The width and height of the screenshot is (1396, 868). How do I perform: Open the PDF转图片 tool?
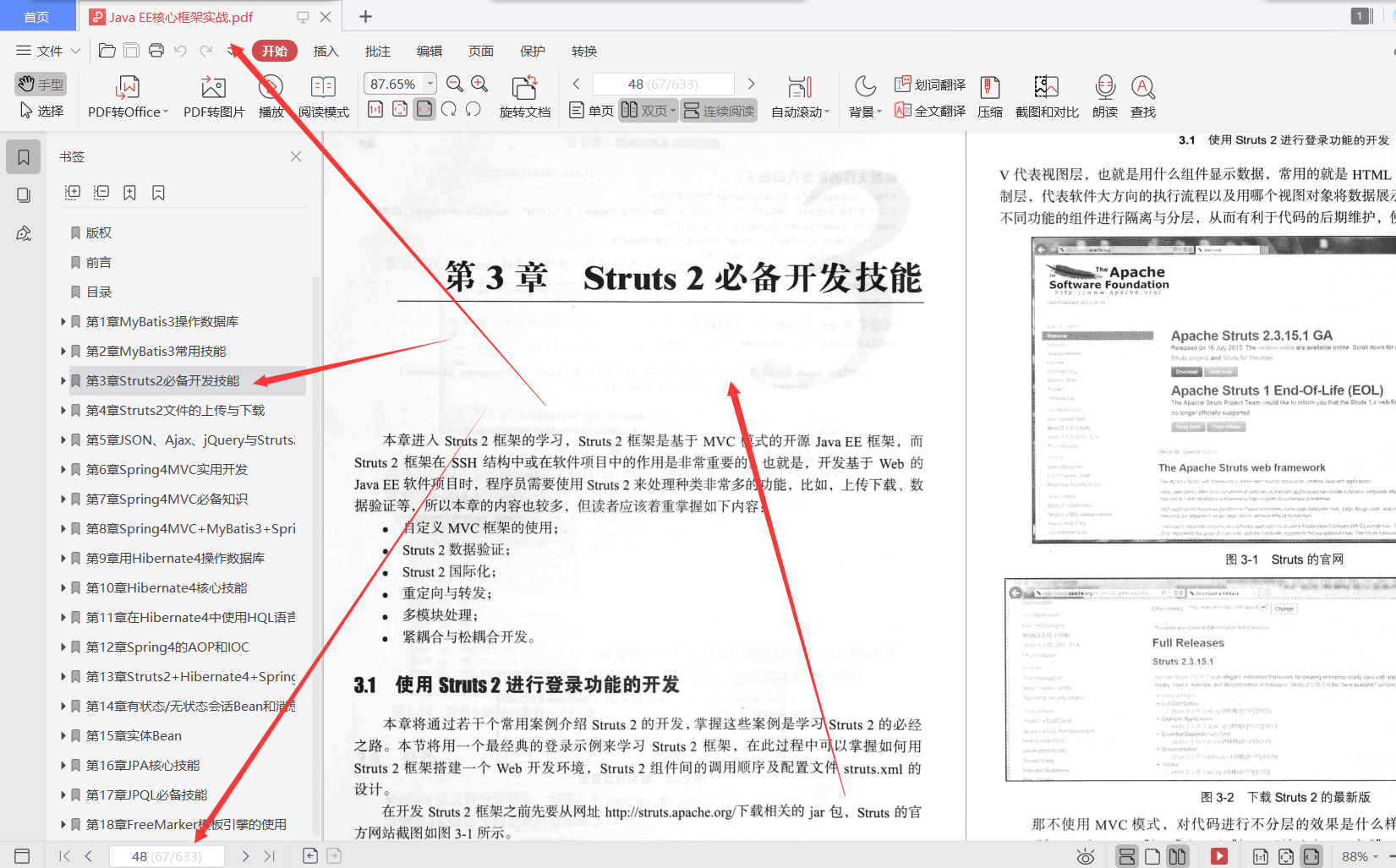pyautogui.click(x=214, y=96)
